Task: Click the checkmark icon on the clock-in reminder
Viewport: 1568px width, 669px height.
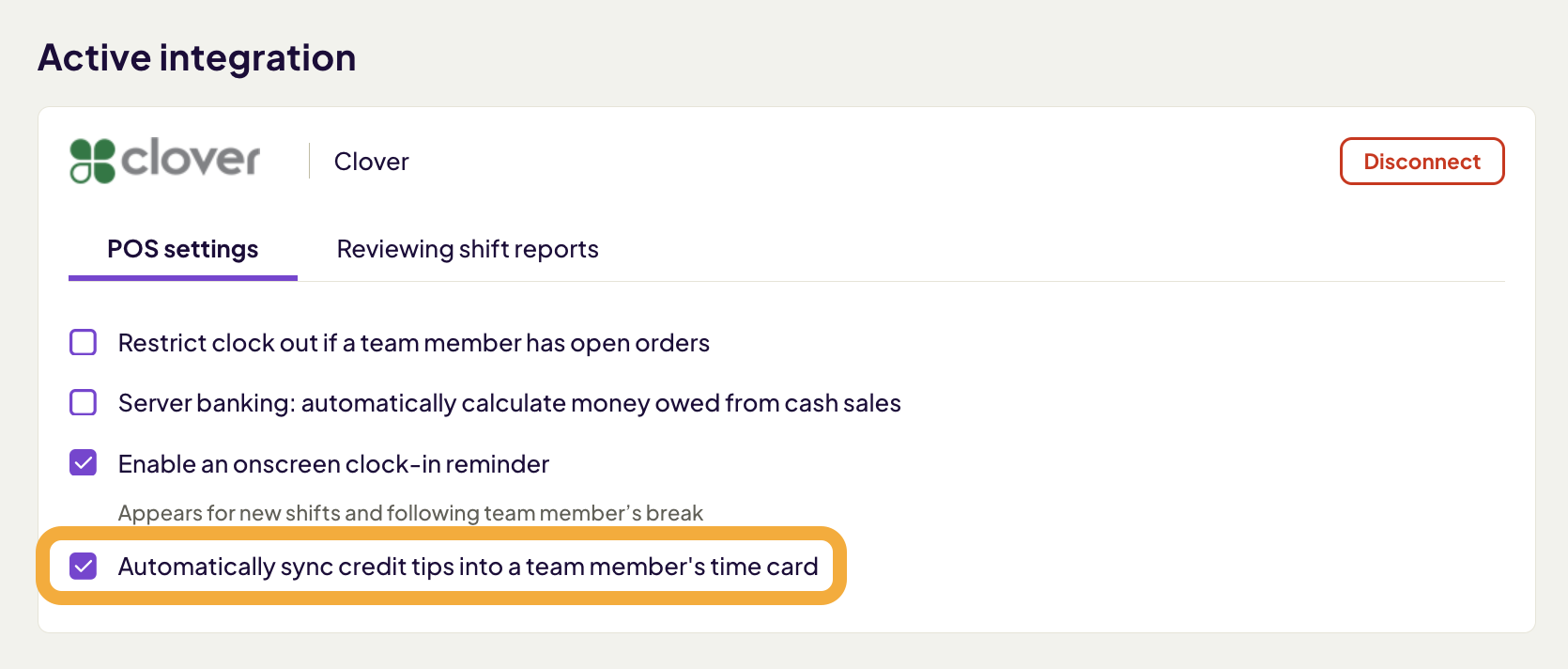Action: [x=83, y=463]
